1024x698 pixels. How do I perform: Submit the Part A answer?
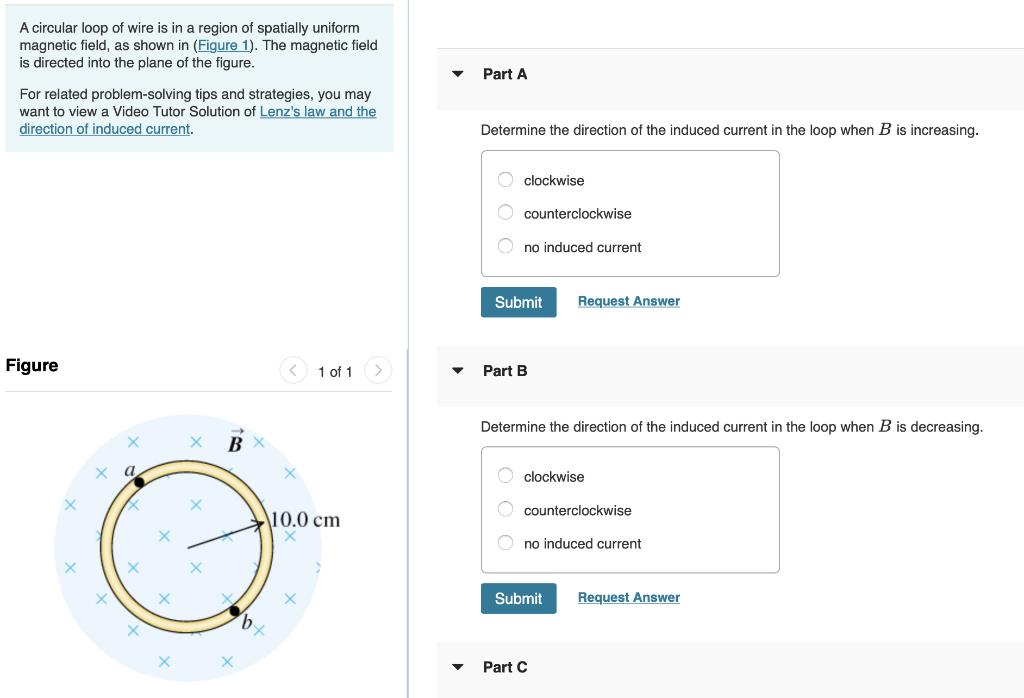point(518,301)
